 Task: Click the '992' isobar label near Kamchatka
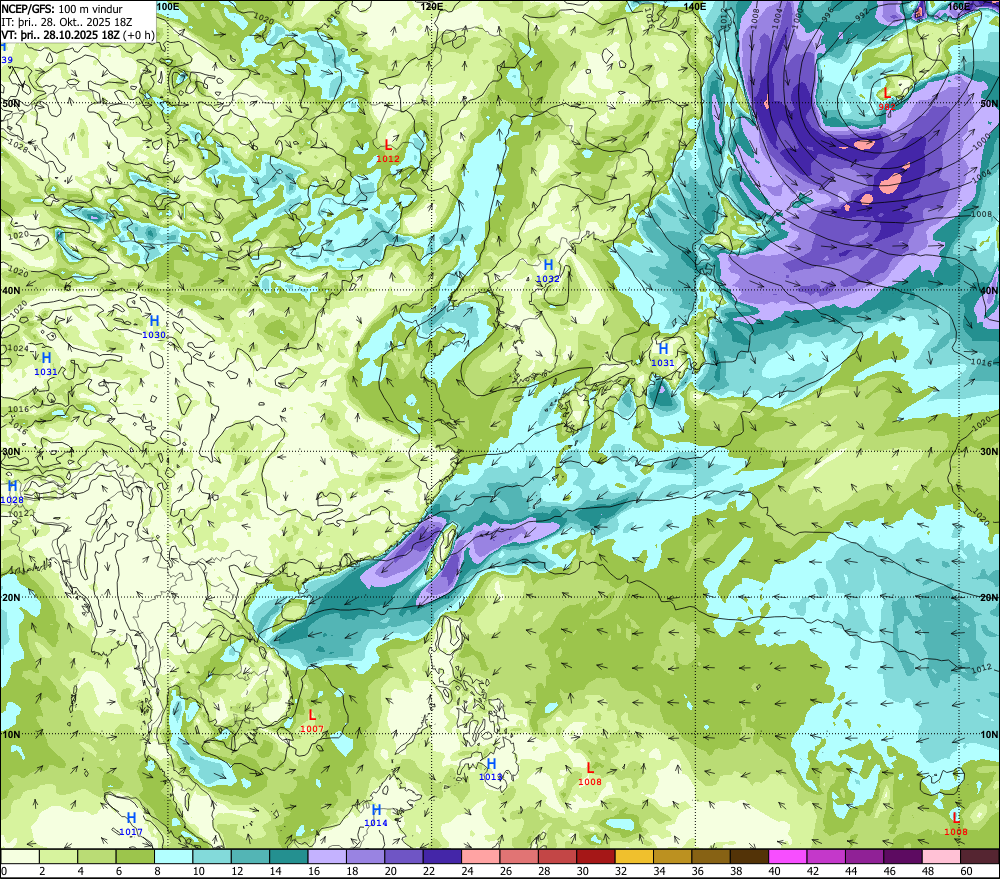pos(862,15)
